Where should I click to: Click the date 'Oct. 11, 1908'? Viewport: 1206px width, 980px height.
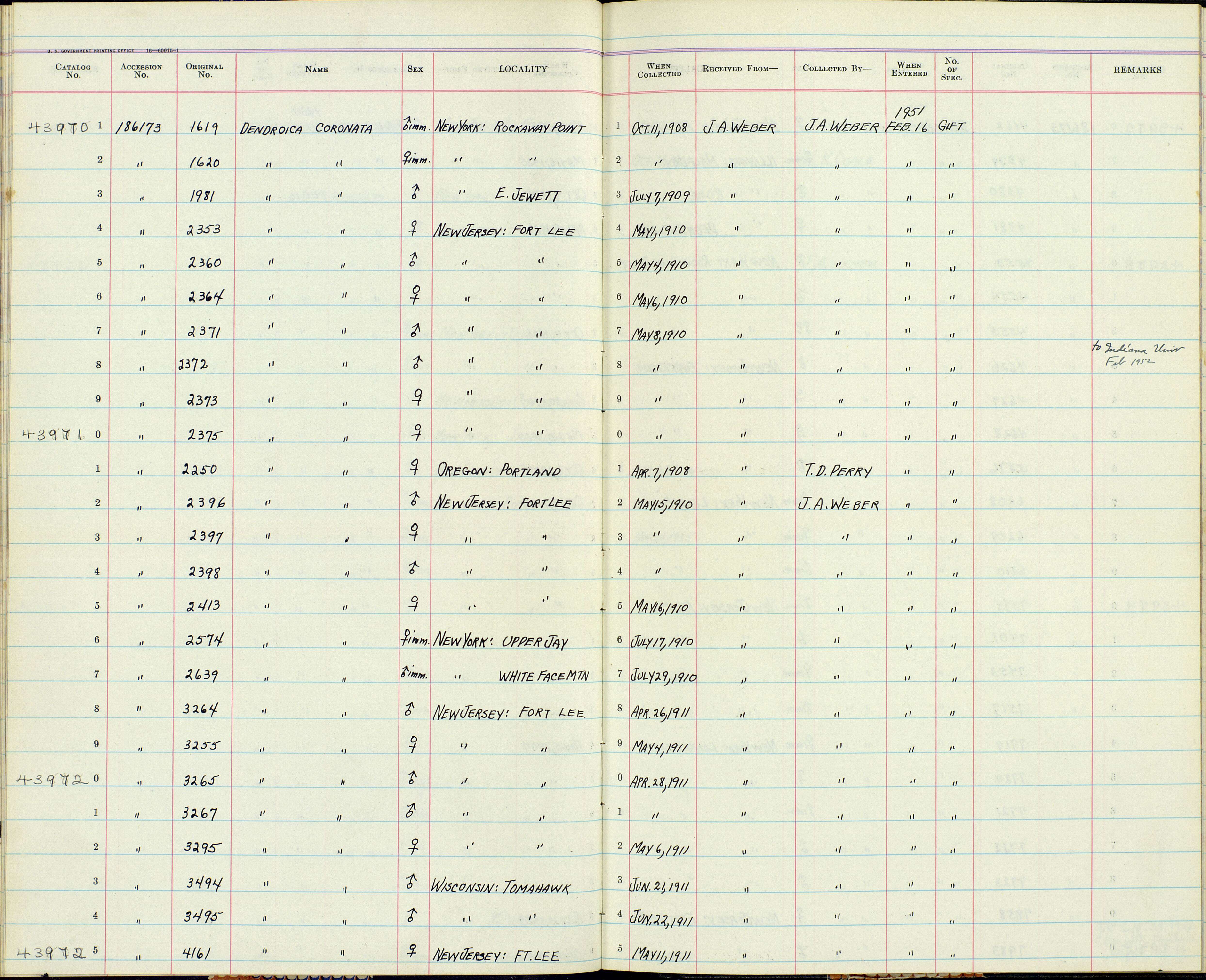(x=659, y=128)
